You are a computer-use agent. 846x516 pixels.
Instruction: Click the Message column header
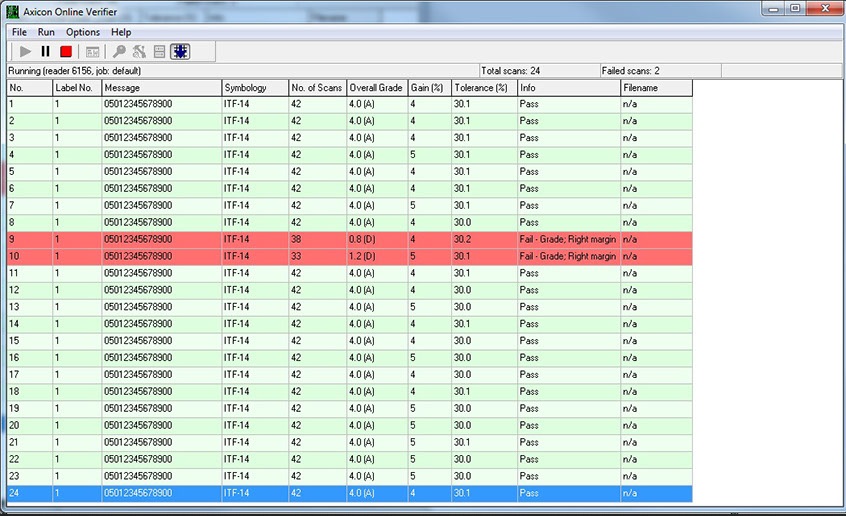(x=162, y=87)
